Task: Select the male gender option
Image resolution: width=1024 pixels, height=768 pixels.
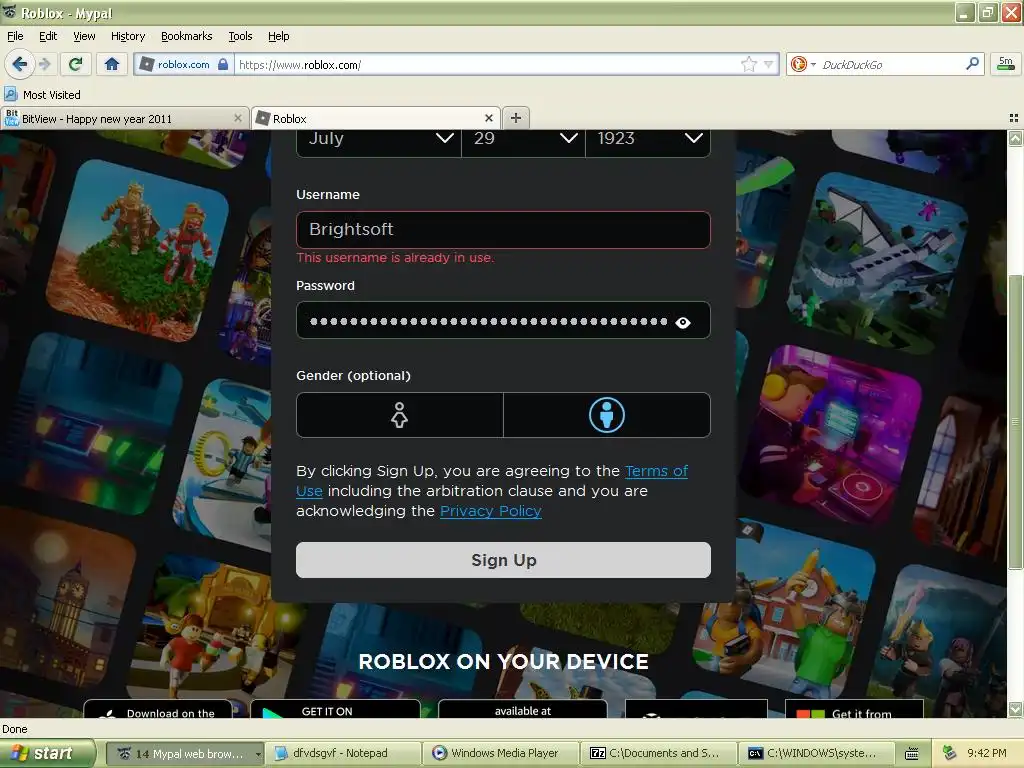Action: (x=607, y=415)
